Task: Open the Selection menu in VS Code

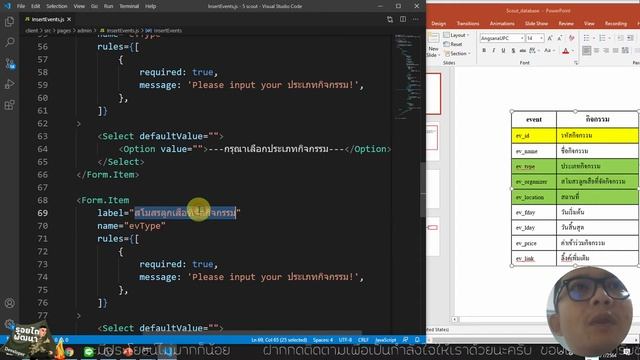Action: pyautogui.click(x=57, y=6)
